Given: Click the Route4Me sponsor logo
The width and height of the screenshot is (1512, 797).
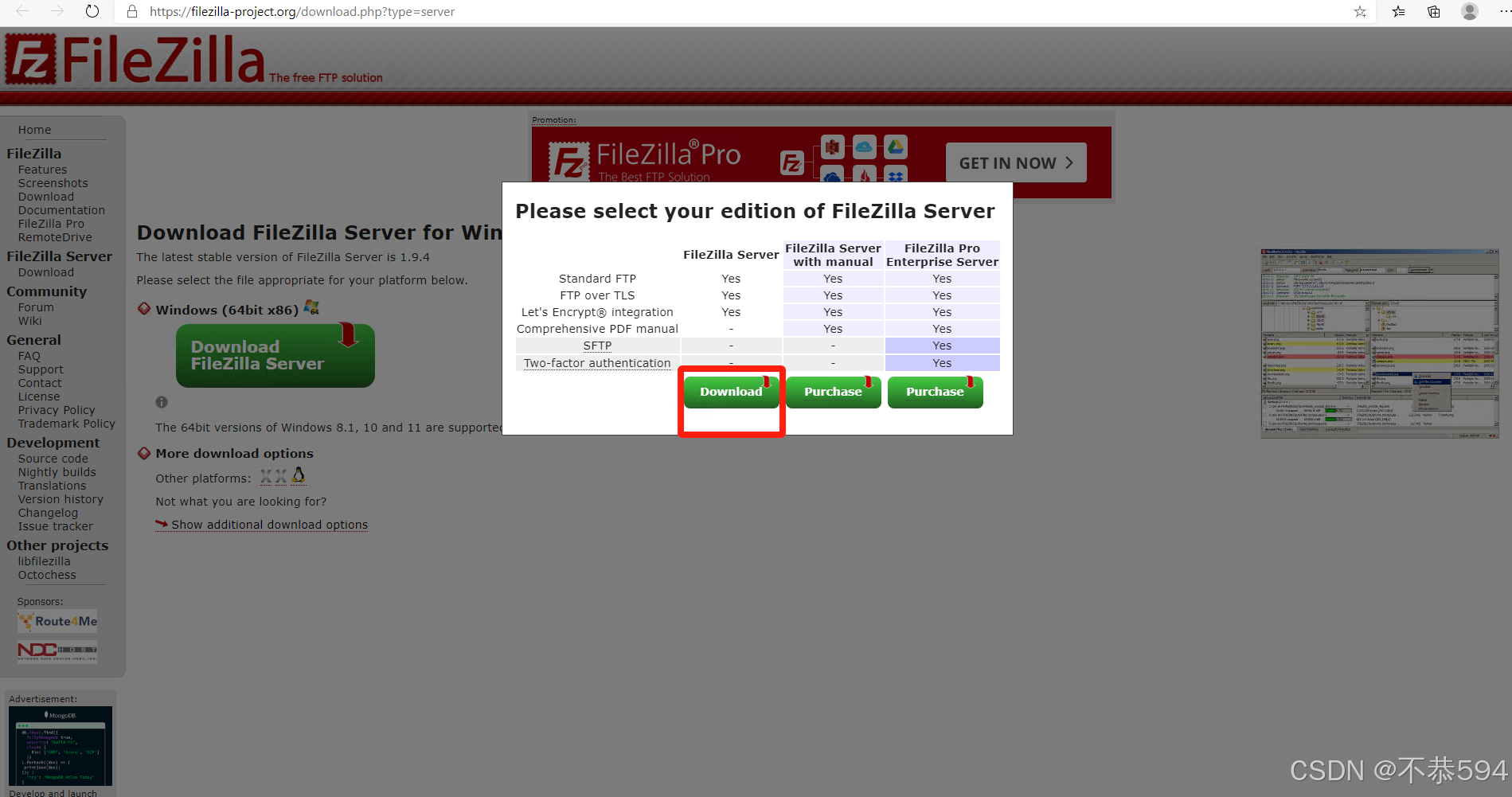Looking at the screenshot, I should tap(57, 621).
